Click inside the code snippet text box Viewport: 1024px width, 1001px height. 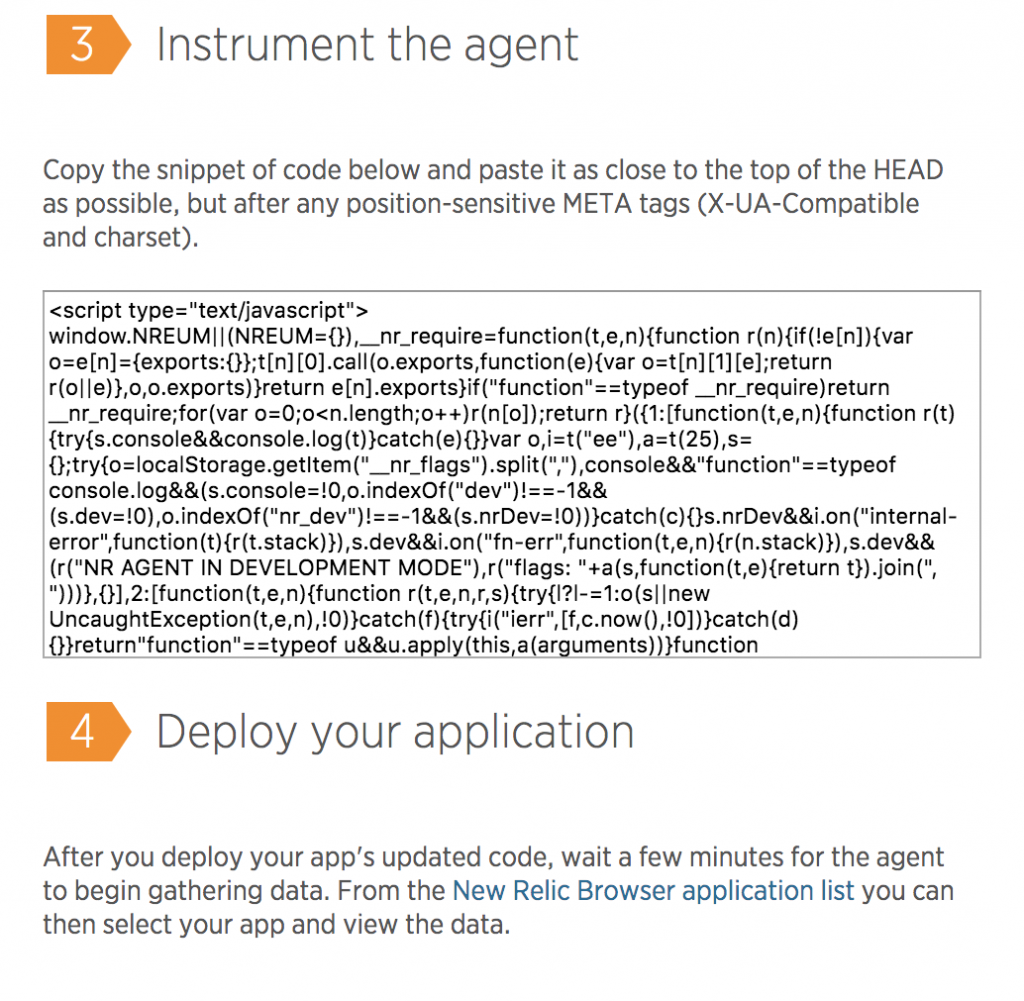pyautogui.click(x=512, y=475)
